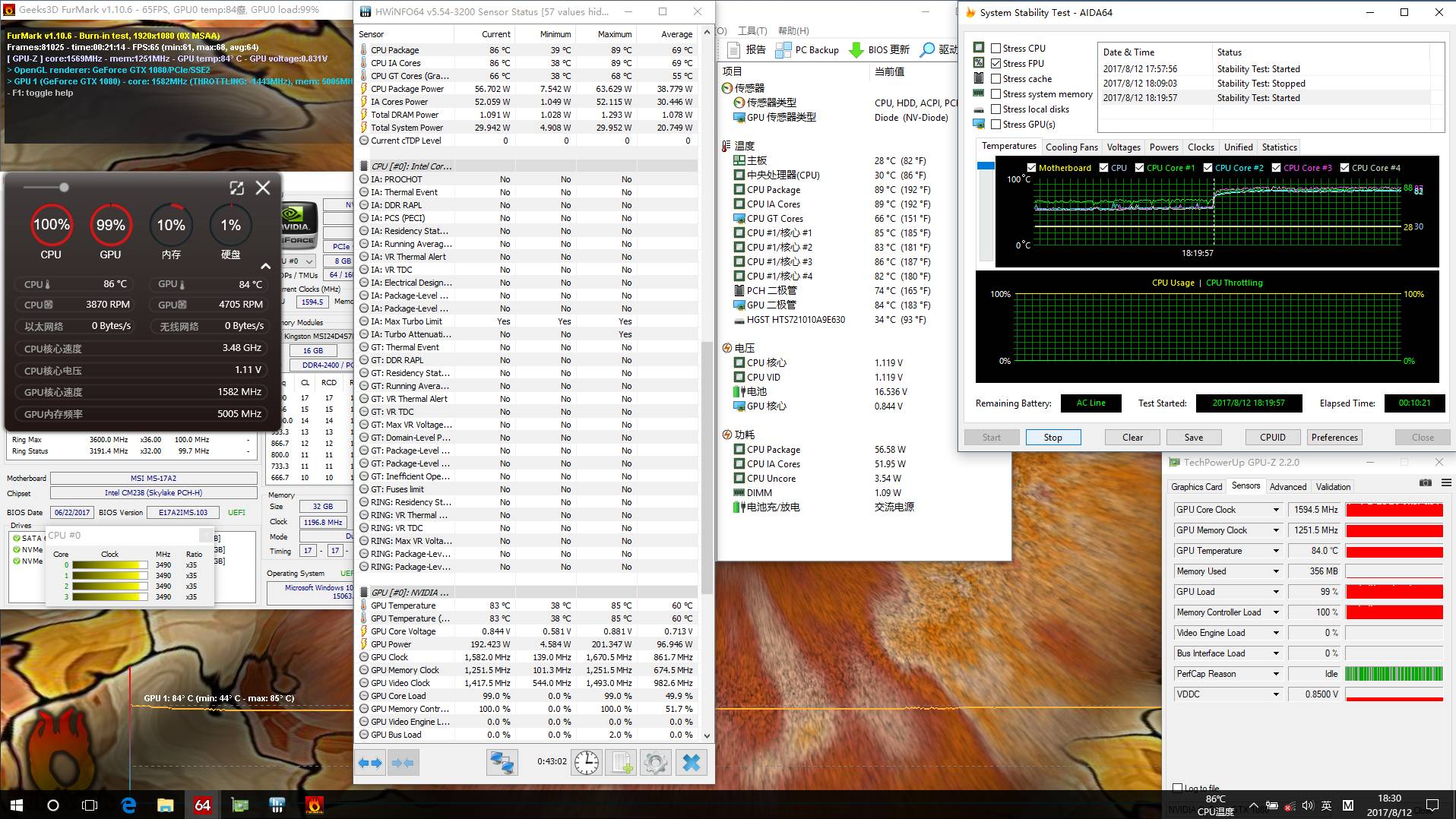The width and height of the screenshot is (1456, 819).
Task: Open HWiNFO remote network monitors icon
Action: [x=502, y=763]
